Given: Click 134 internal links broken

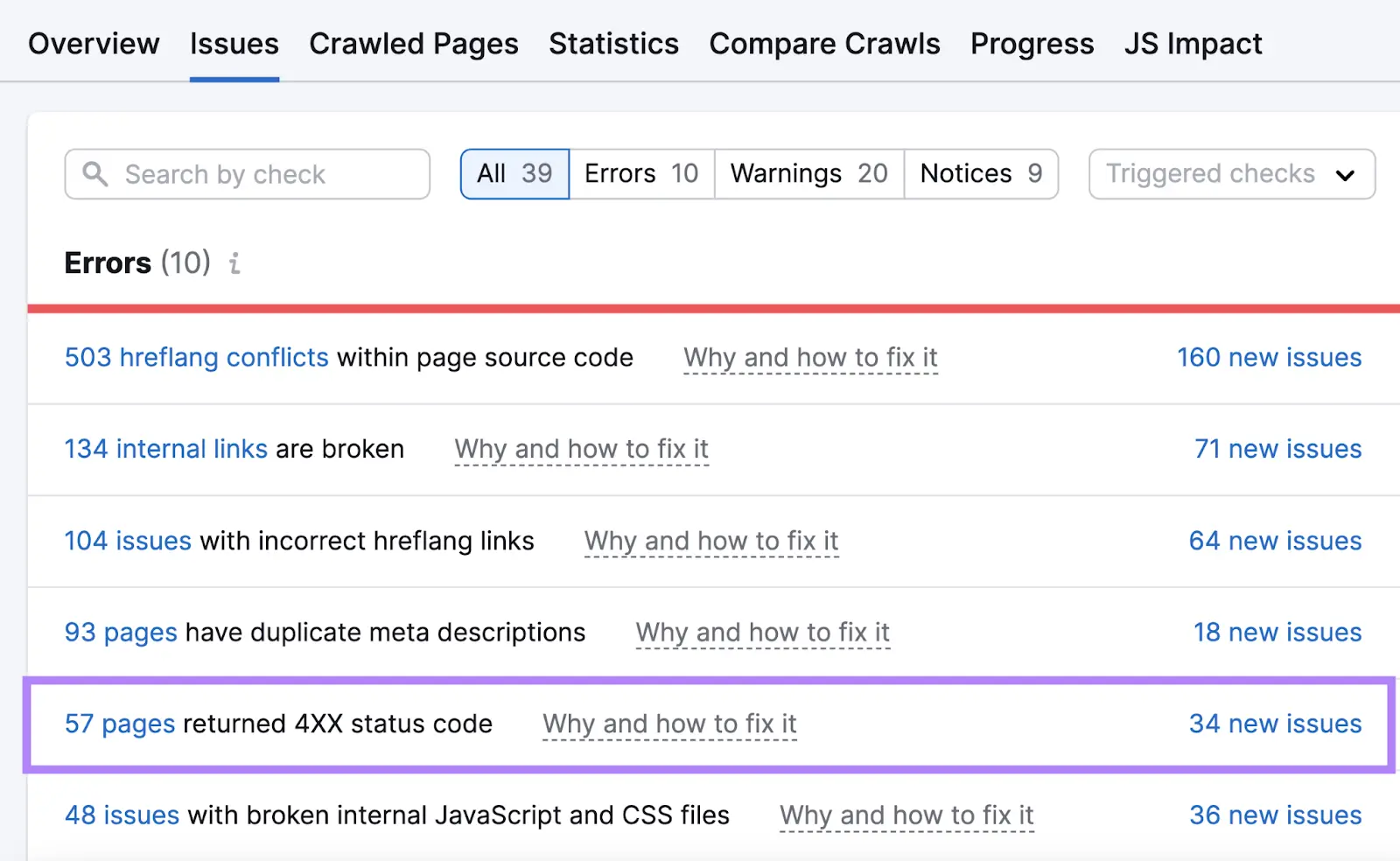Looking at the screenshot, I should [x=165, y=449].
